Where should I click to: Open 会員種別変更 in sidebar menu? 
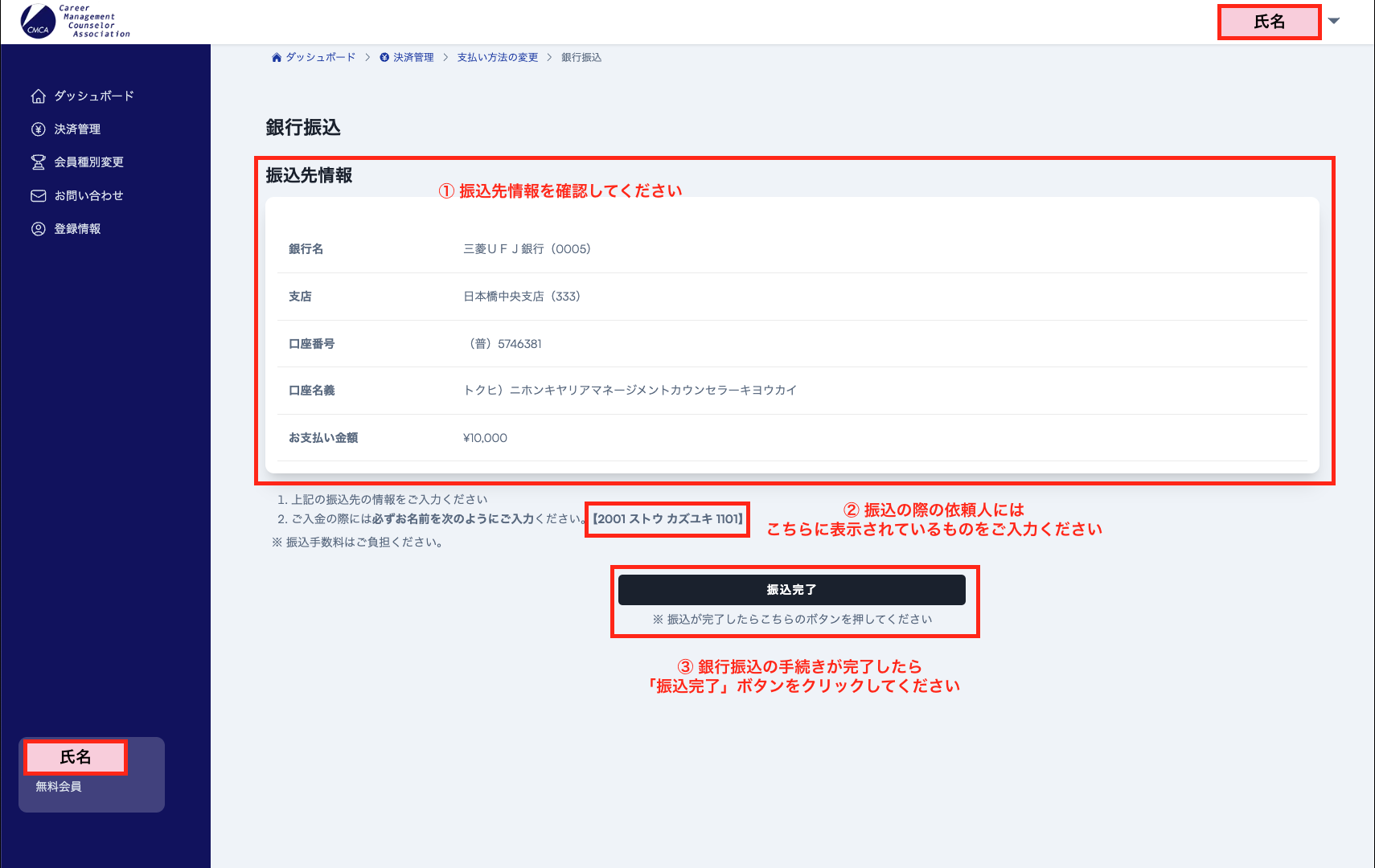click(x=88, y=162)
